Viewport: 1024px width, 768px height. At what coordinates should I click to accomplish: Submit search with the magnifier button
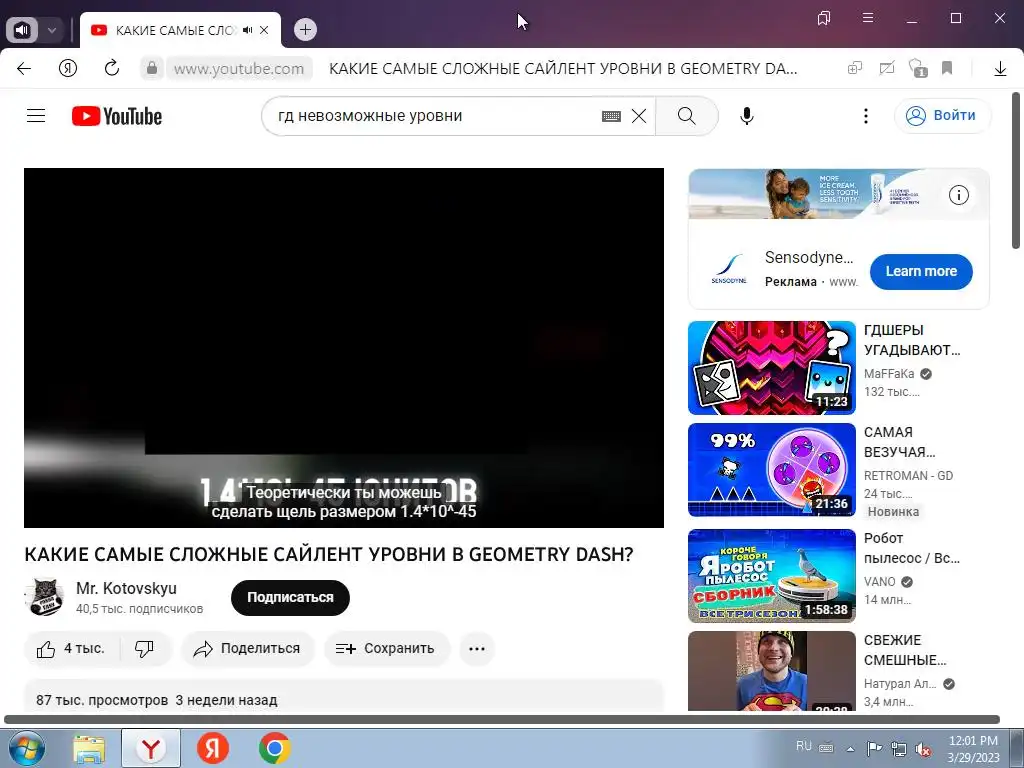(x=687, y=116)
